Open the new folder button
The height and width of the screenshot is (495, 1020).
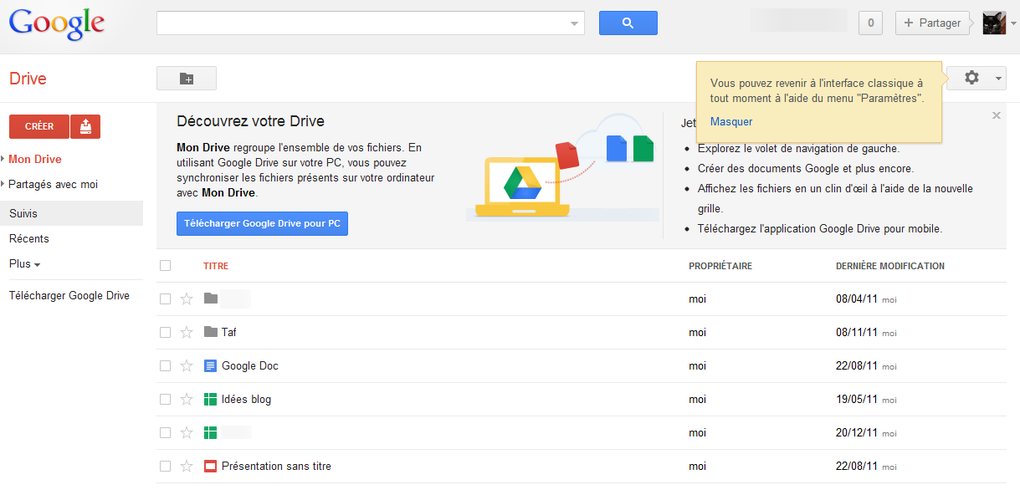(x=187, y=78)
